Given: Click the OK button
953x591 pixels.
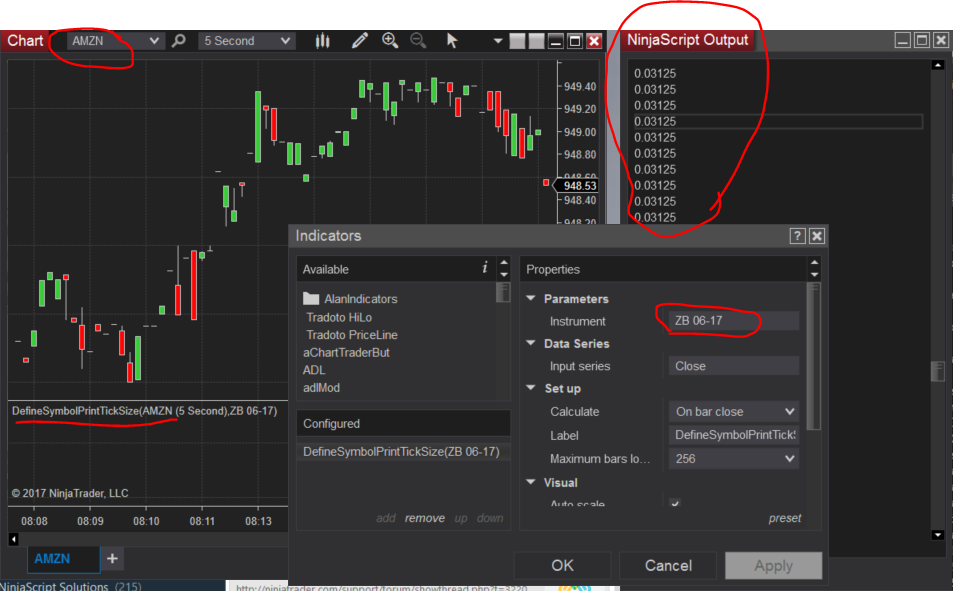Looking at the screenshot, I should tap(562, 565).
